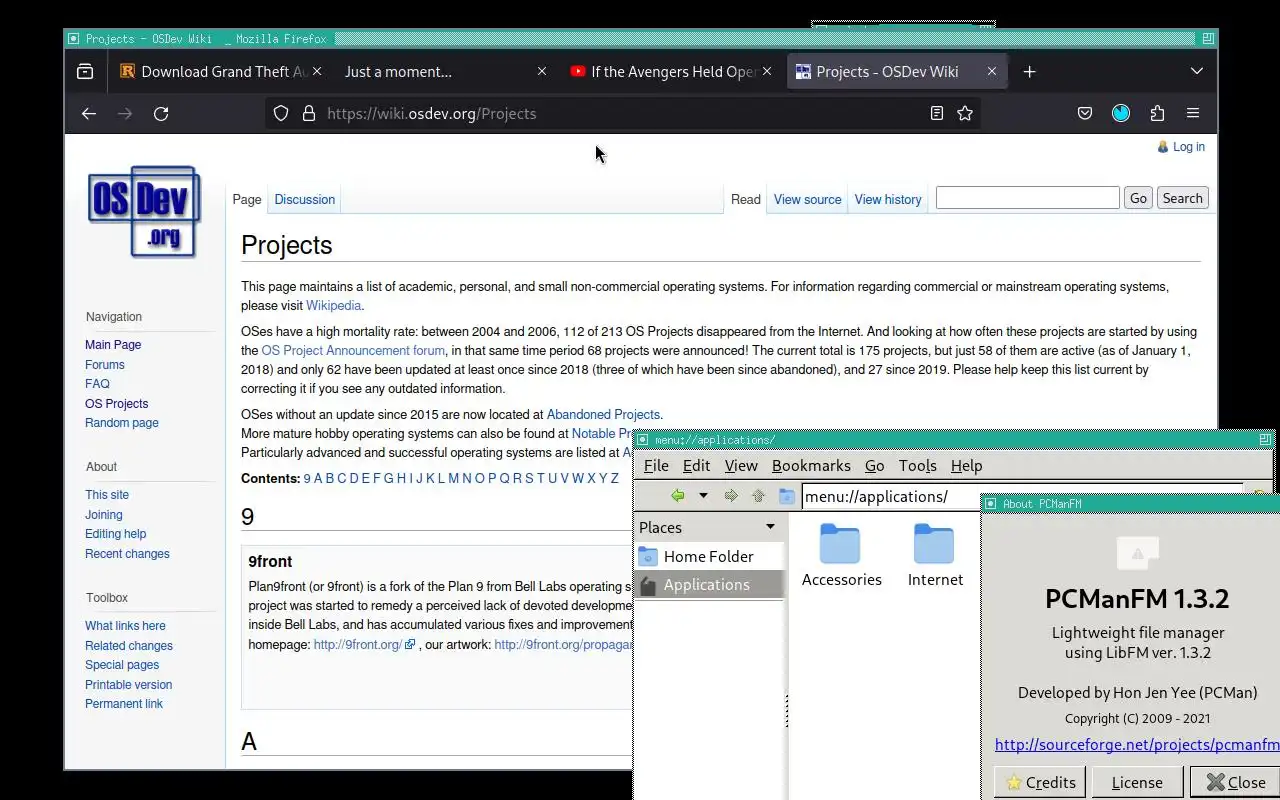Open PCManFM View menu

pyautogui.click(x=741, y=466)
